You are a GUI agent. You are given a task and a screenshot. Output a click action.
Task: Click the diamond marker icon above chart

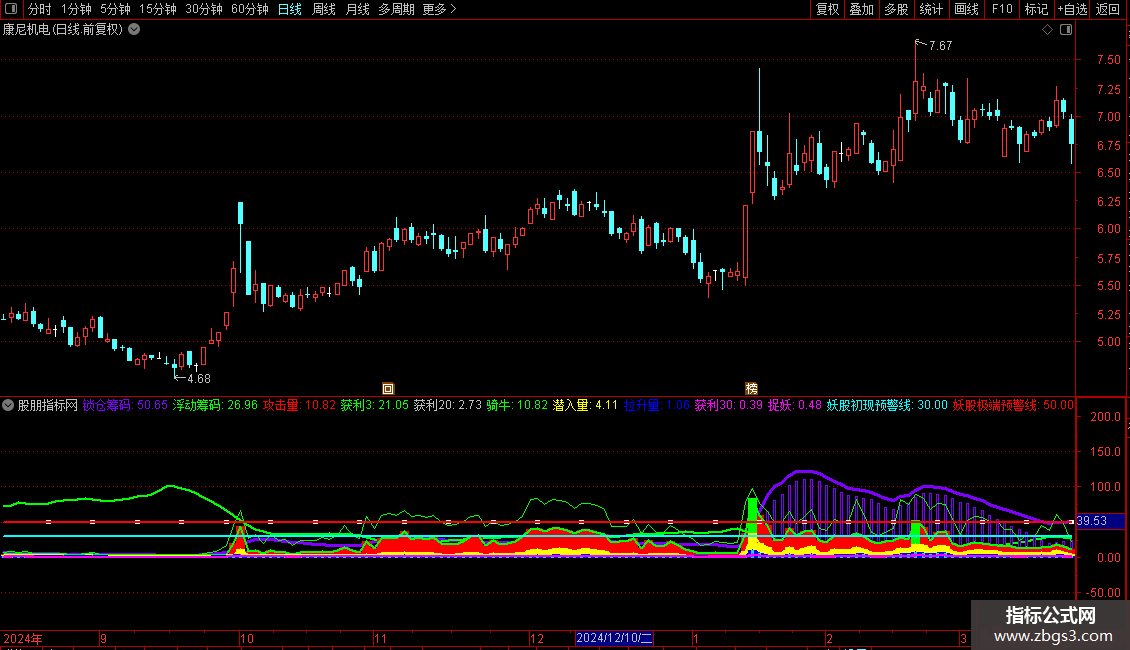1048,30
